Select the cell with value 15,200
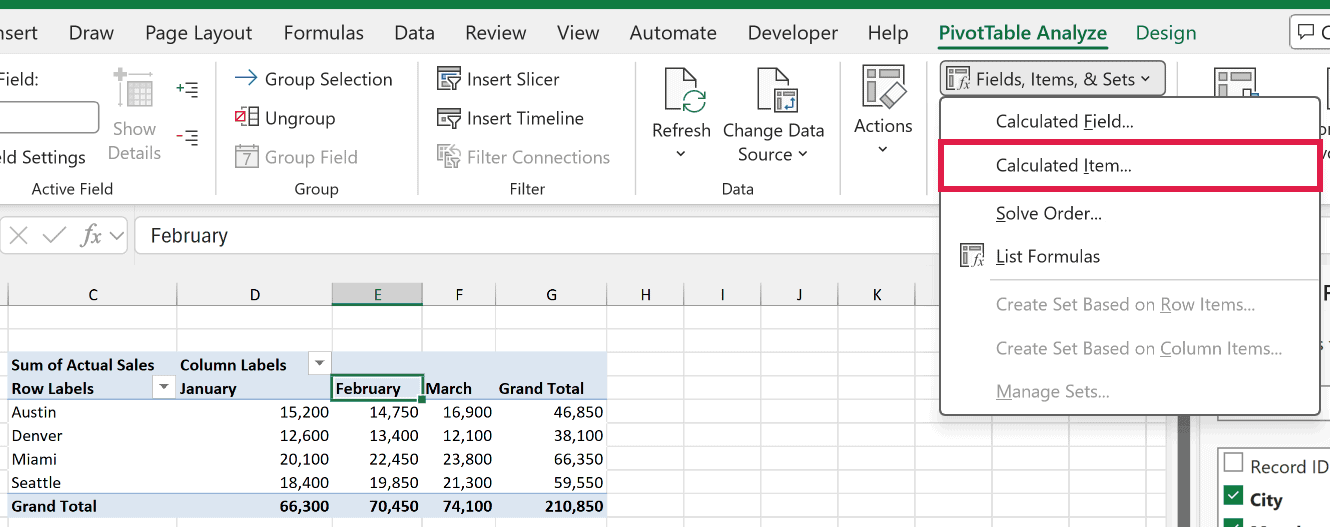The image size is (1330, 527). tap(254, 412)
